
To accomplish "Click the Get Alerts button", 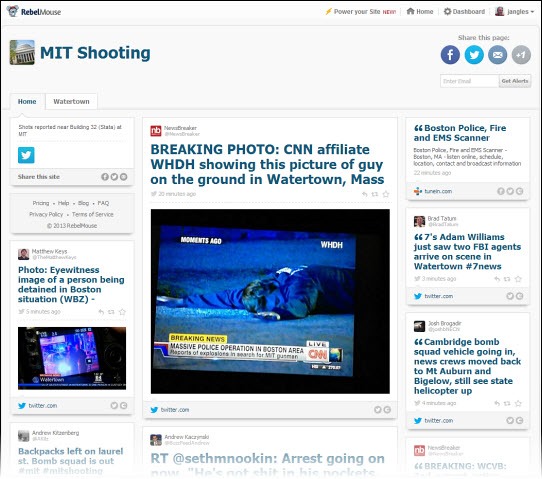I will tap(515, 81).
